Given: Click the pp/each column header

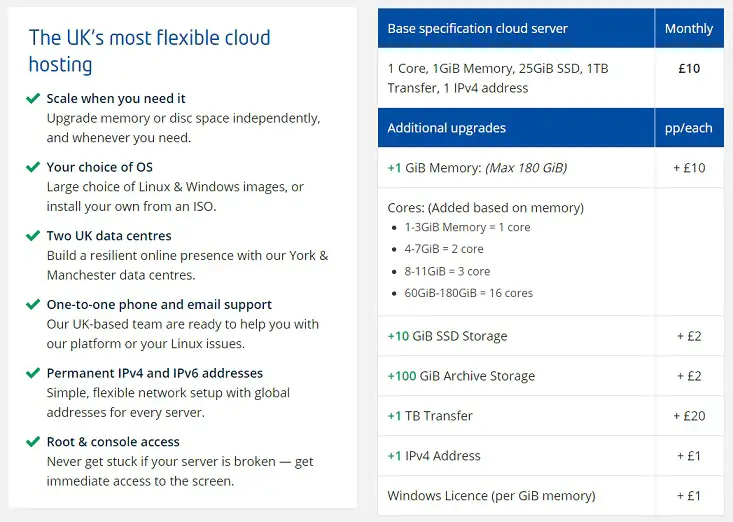Looking at the screenshot, I should tap(689, 128).
